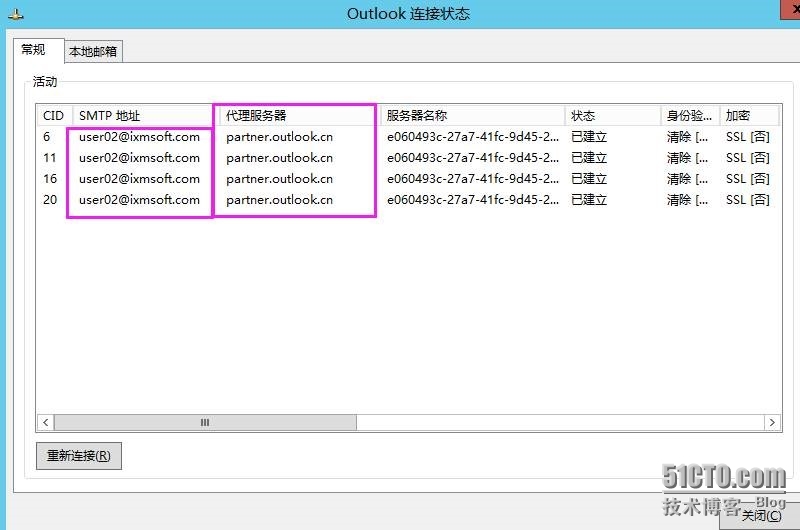Screen dimensions: 800x530
Task: Click partner.outlook.cn in CID 16 row
Action: 280,179
